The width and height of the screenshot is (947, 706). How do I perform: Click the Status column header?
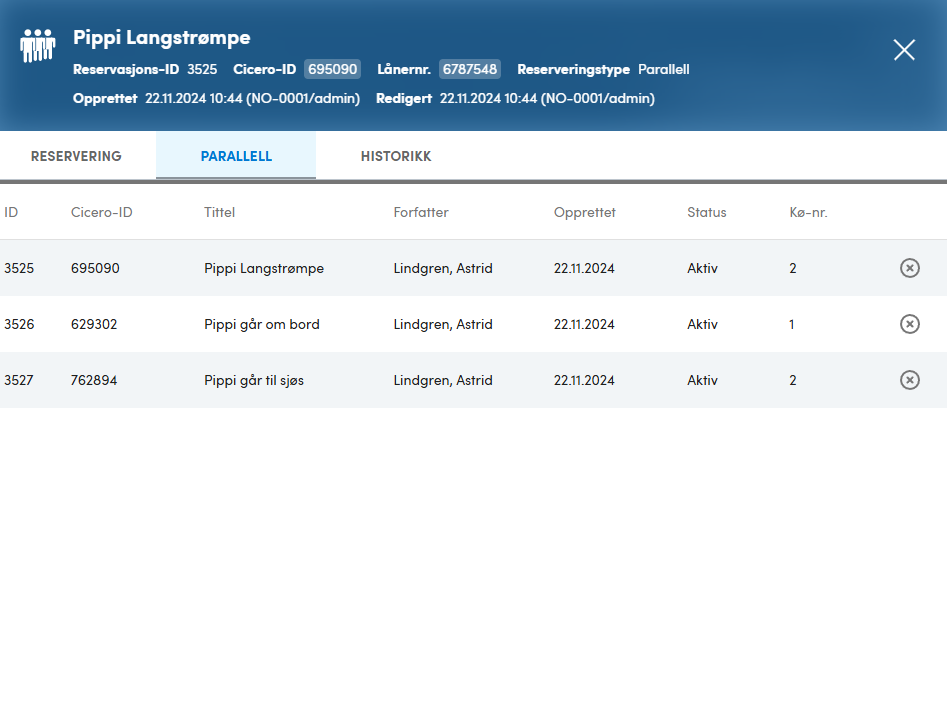(x=707, y=213)
